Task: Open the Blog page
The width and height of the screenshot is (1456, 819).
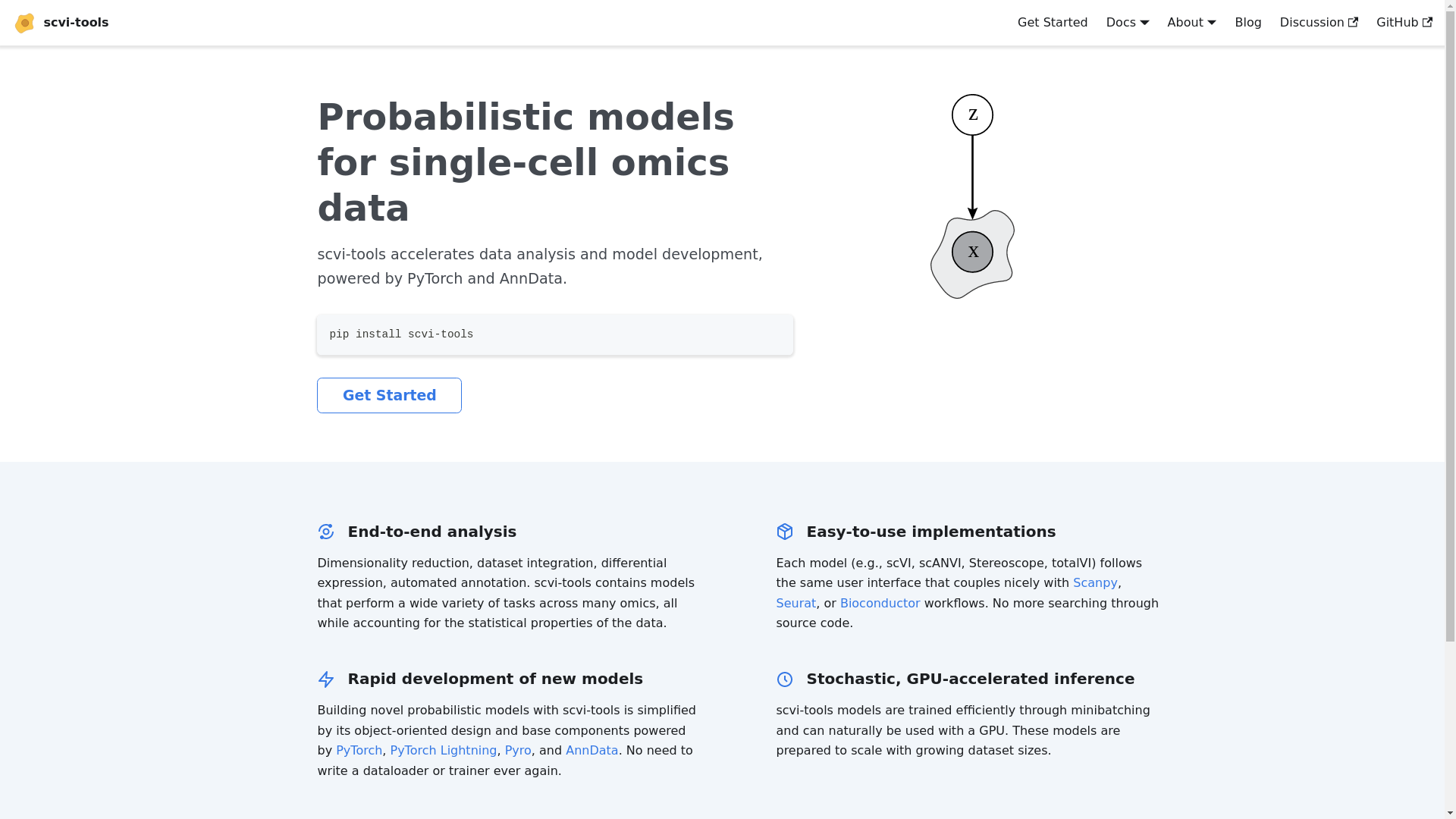Action: pos(1248,23)
